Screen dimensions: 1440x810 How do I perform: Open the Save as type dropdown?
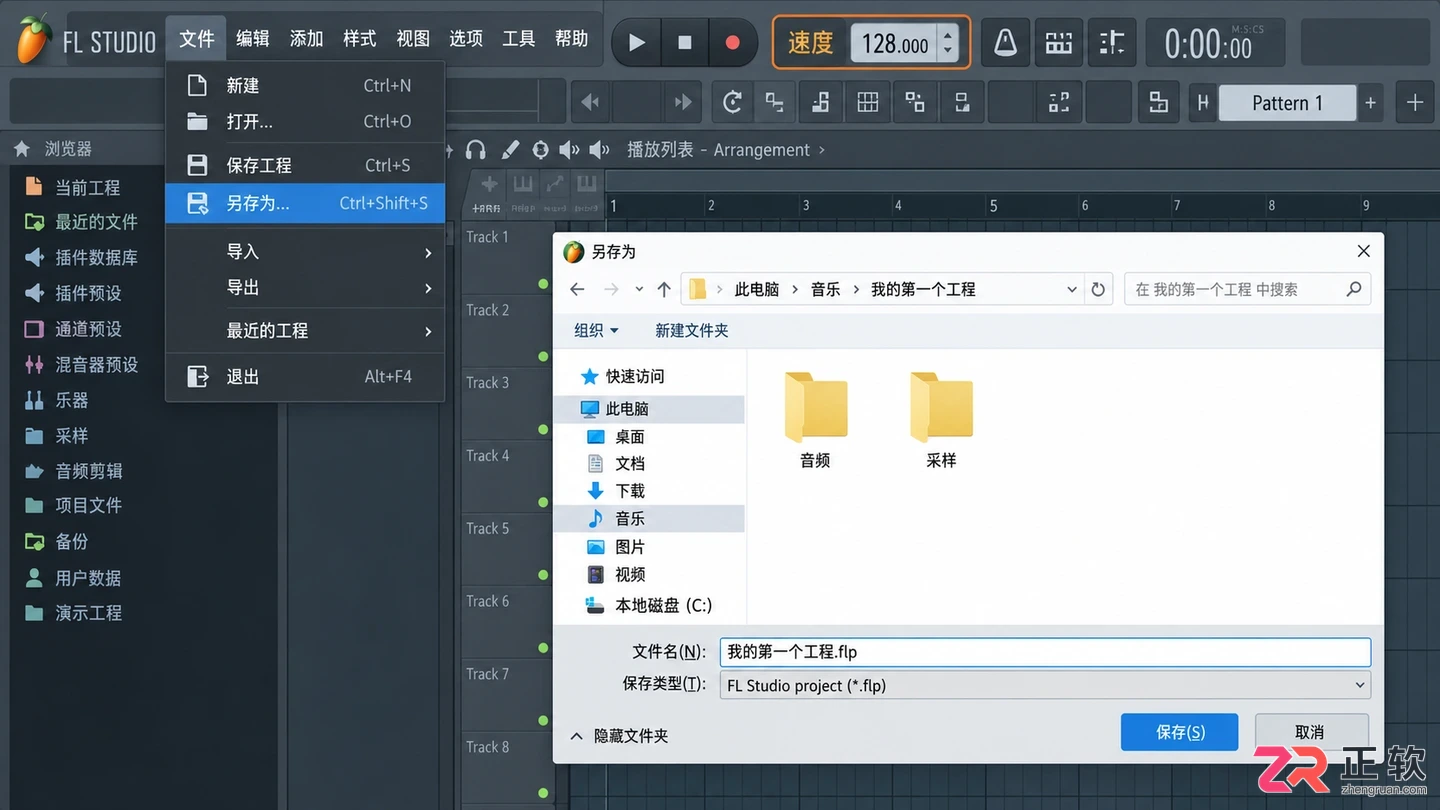pyautogui.click(x=1045, y=685)
